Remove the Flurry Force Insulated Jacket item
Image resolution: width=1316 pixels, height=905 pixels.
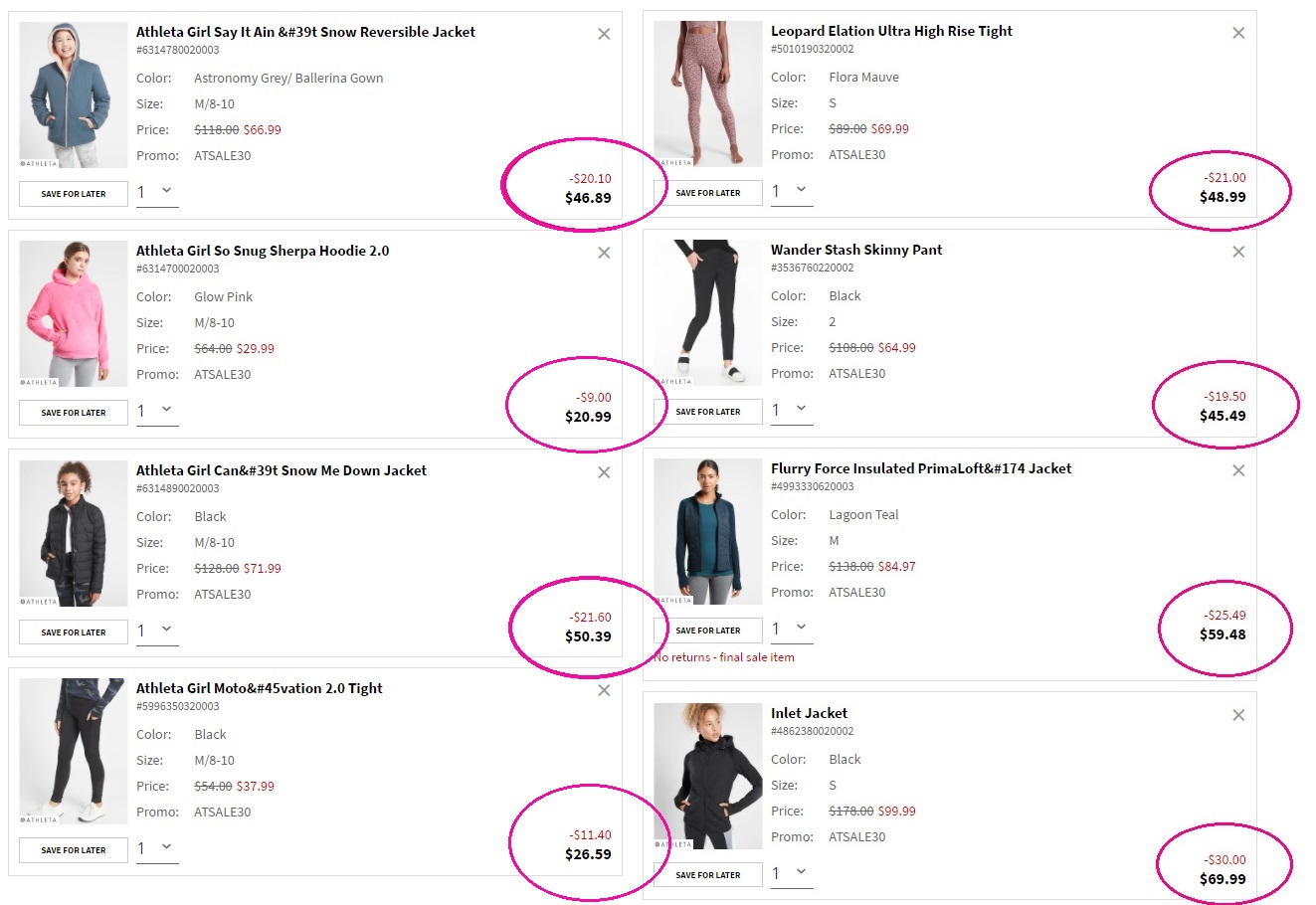coord(1238,470)
